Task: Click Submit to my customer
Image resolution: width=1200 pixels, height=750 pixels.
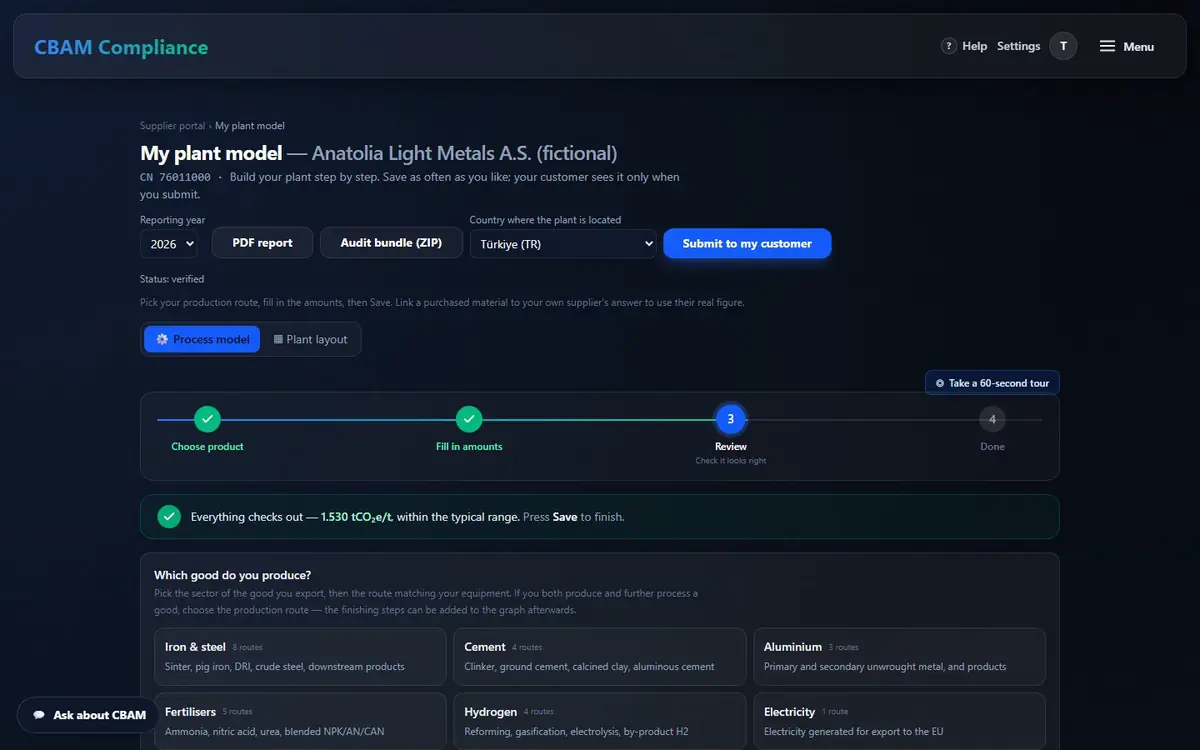Action: tap(747, 243)
